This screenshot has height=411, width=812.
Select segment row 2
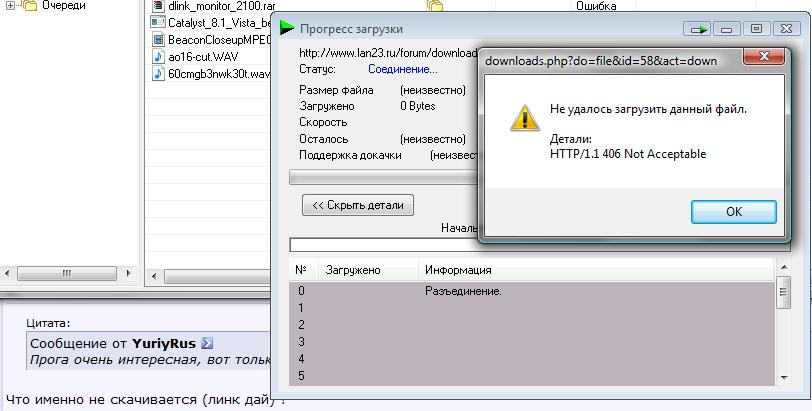[532, 325]
